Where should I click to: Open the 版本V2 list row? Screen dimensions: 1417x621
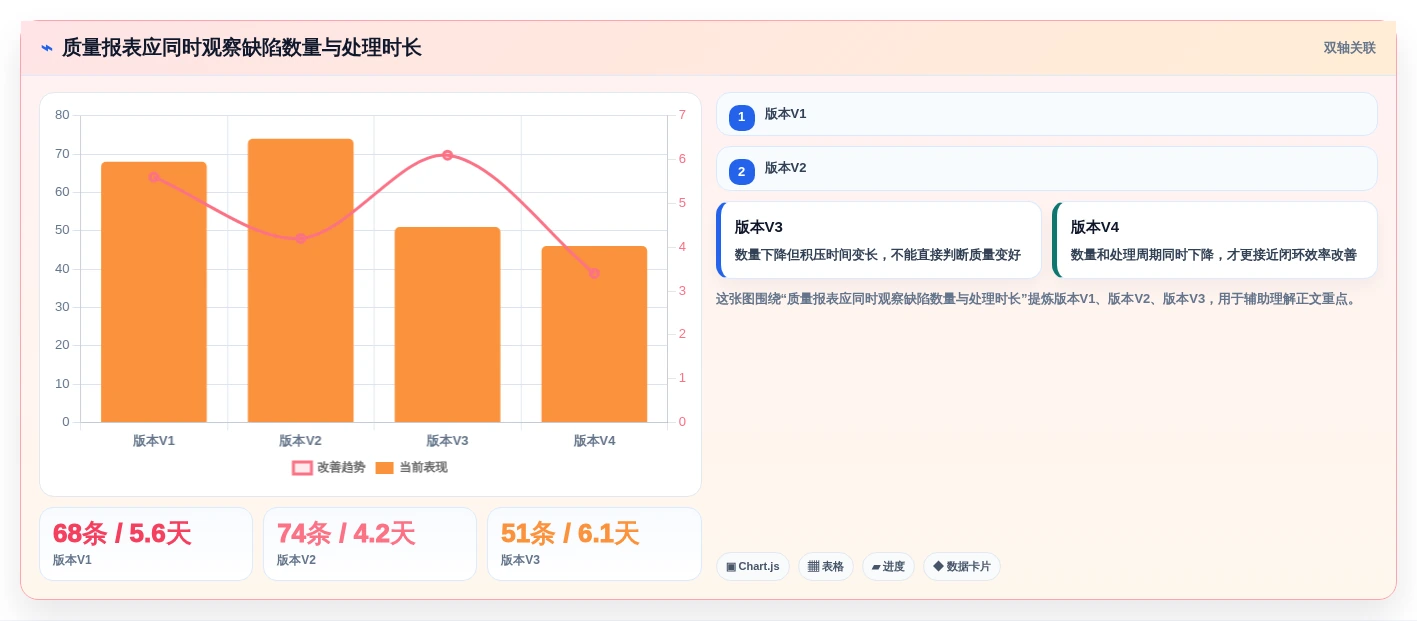(x=1047, y=168)
